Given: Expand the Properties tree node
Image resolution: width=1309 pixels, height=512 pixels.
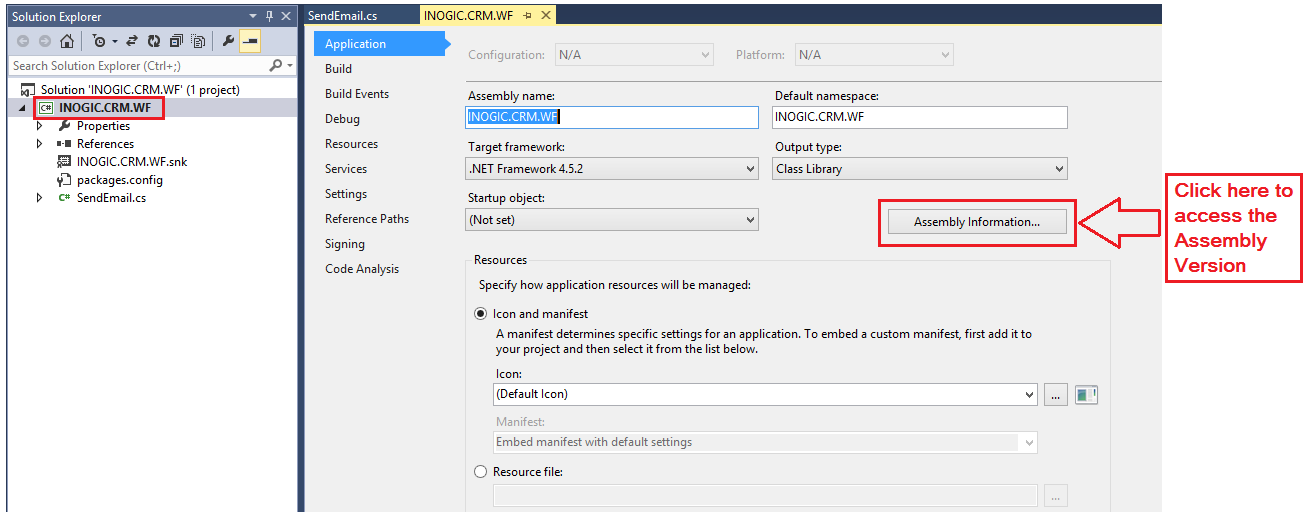Looking at the screenshot, I should 40,126.
